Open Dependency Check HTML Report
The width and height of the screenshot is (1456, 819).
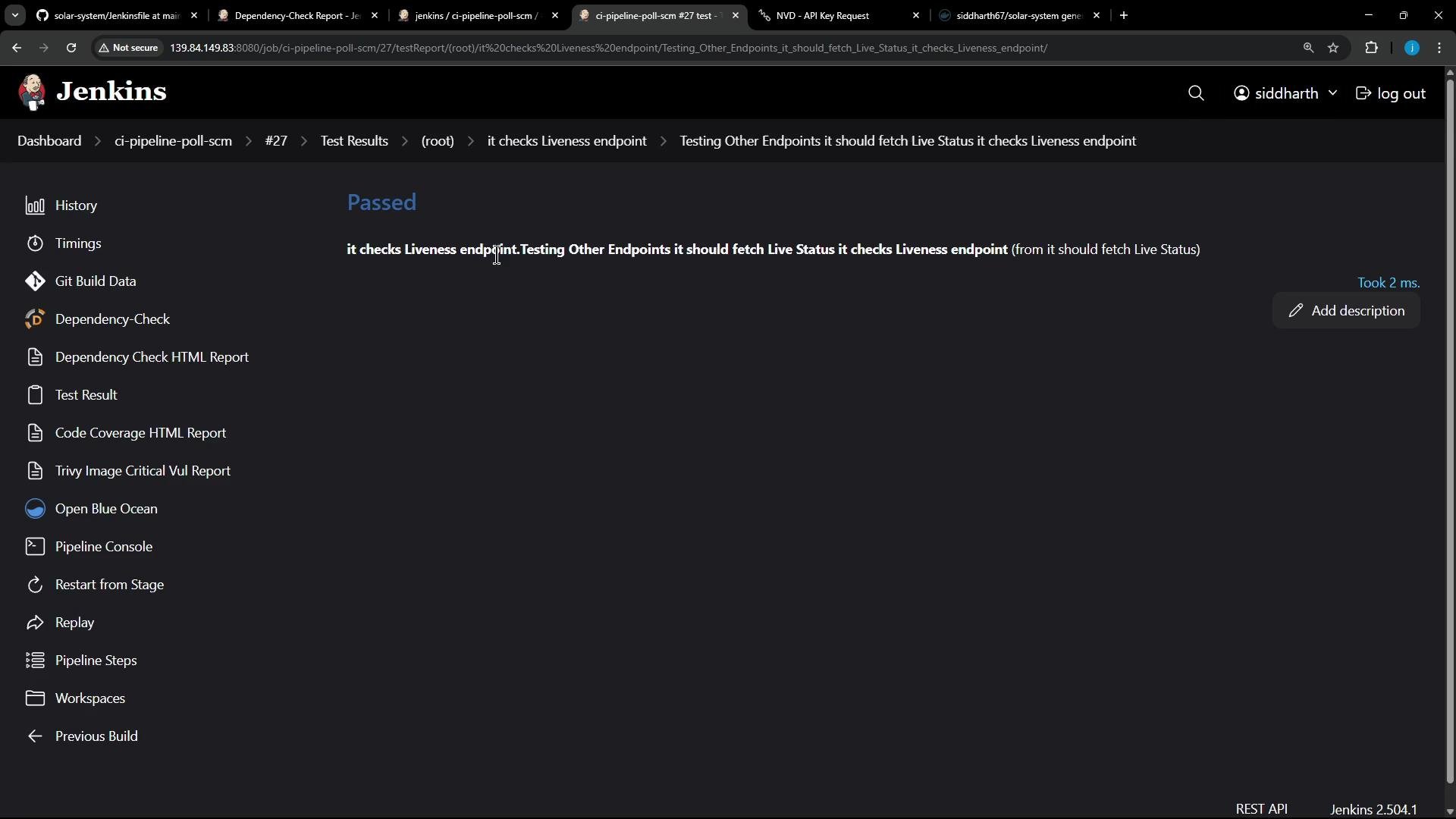point(136,357)
